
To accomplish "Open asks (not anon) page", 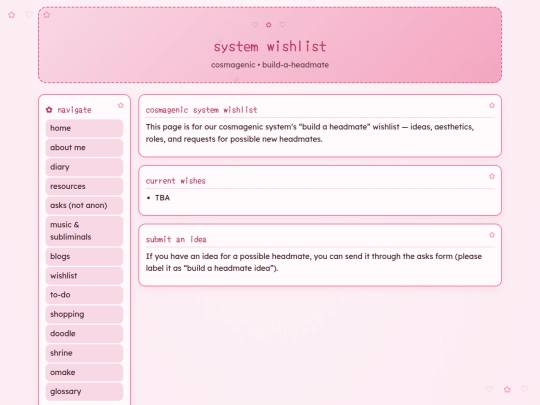I will point(84,206).
